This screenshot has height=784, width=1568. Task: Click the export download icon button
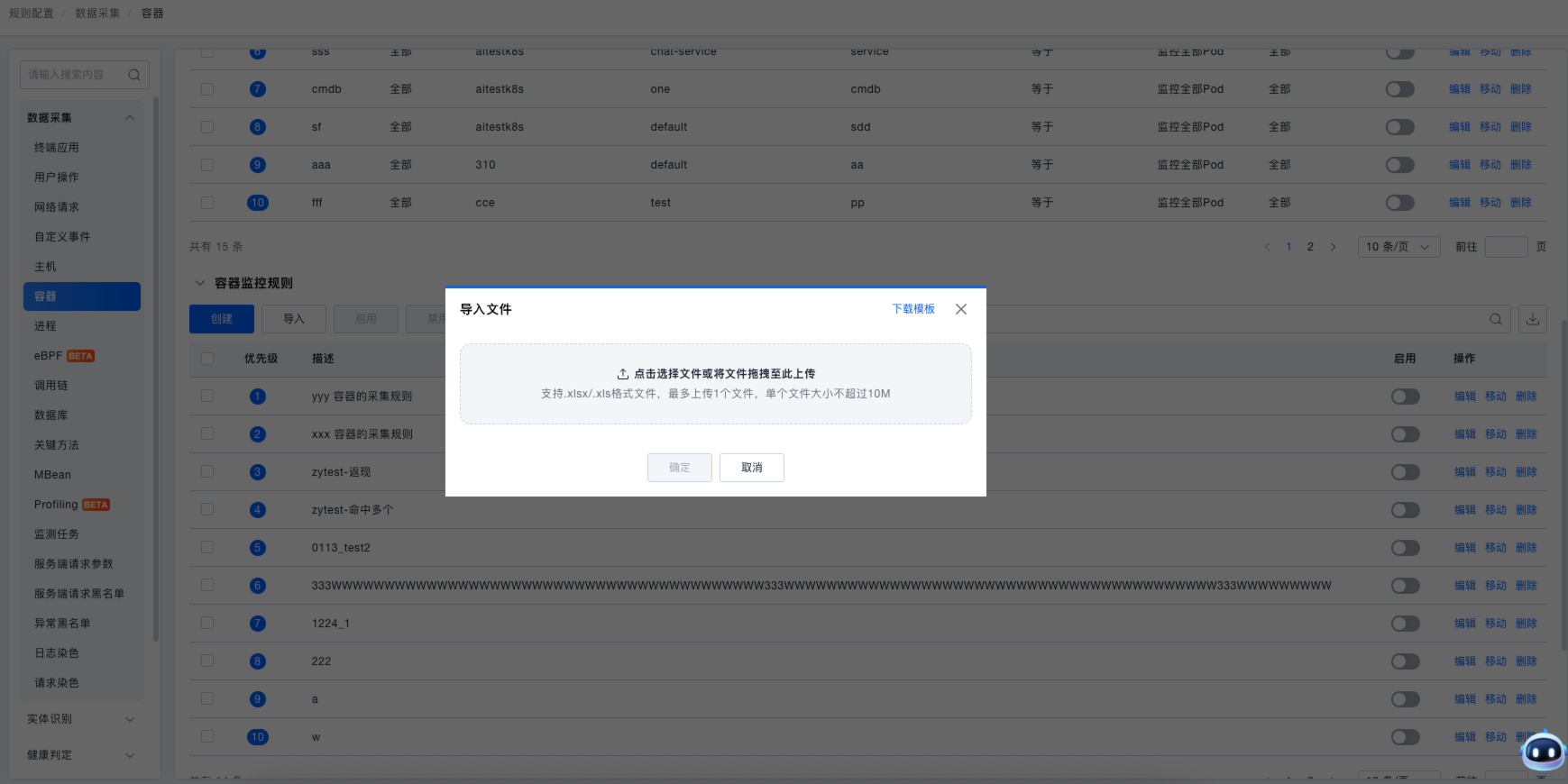1532,319
